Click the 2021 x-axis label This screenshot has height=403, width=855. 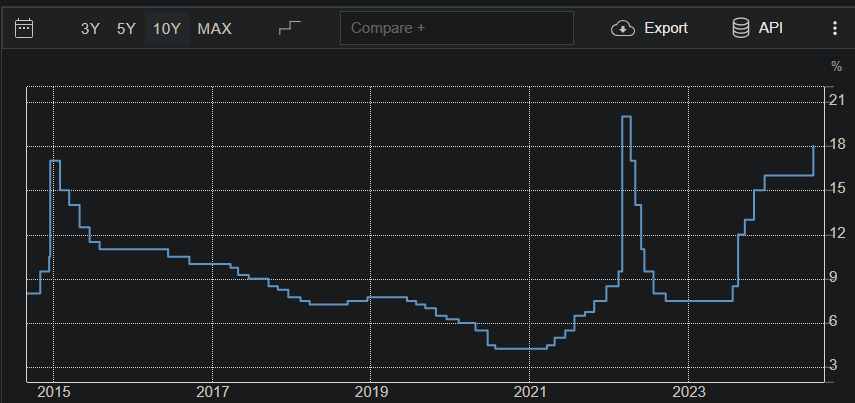pyautogui.click(x=529, y=392)
